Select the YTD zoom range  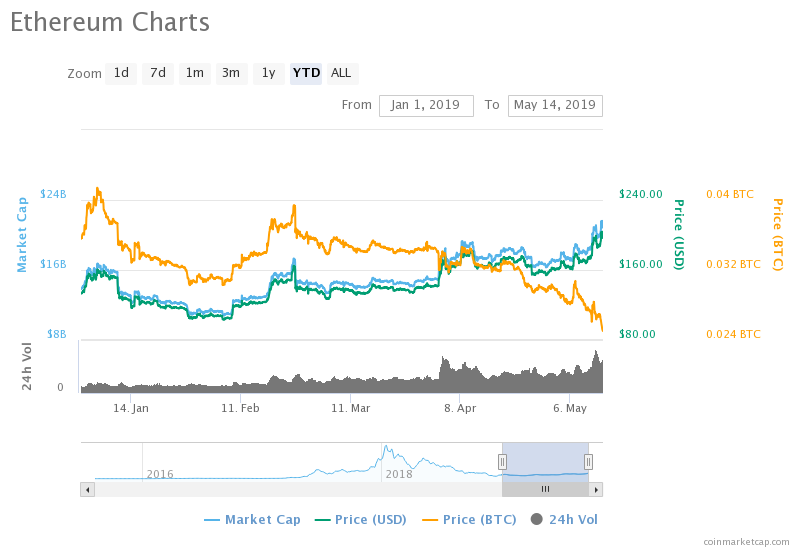click(306, 73)
